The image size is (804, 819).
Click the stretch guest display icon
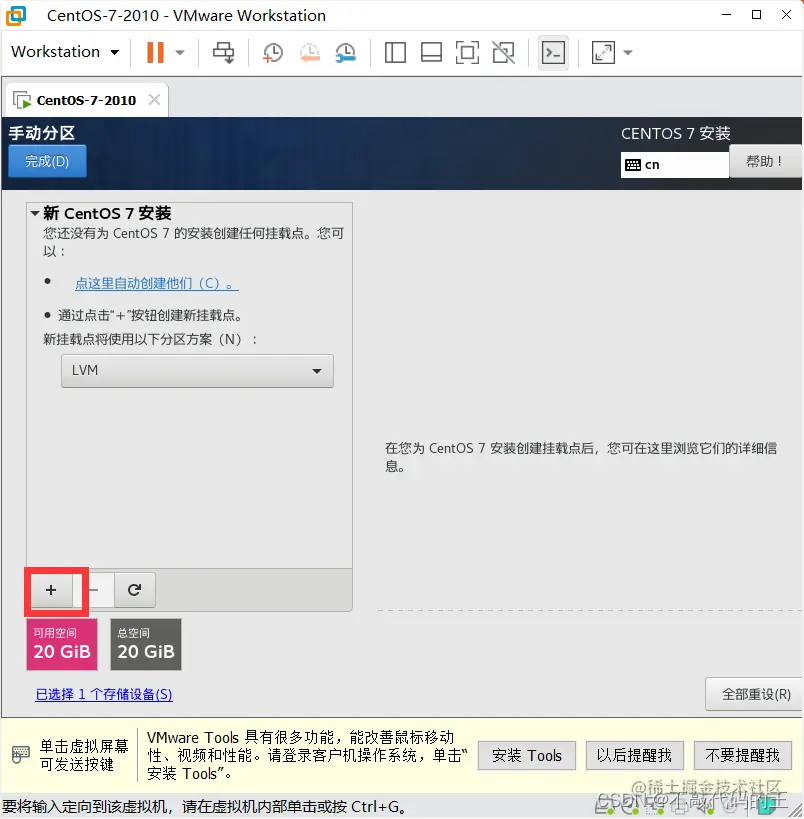pos(603,52)
